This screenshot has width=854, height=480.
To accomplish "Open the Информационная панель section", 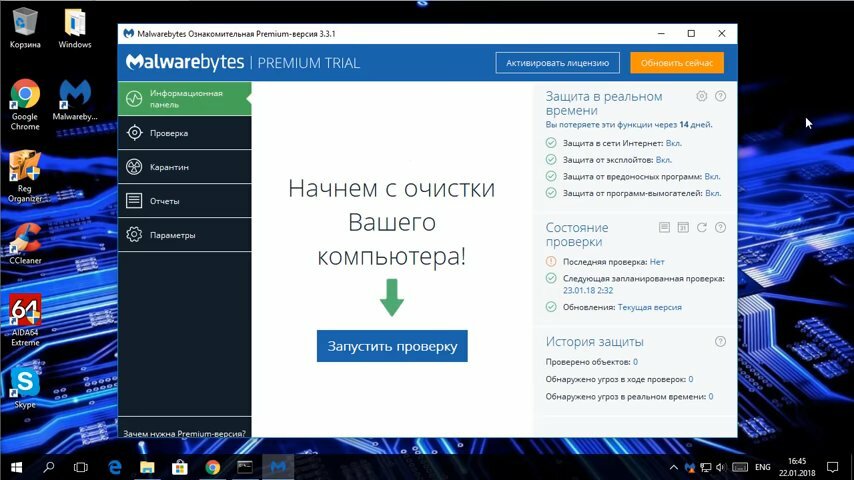I will click(x=185, y=99).
